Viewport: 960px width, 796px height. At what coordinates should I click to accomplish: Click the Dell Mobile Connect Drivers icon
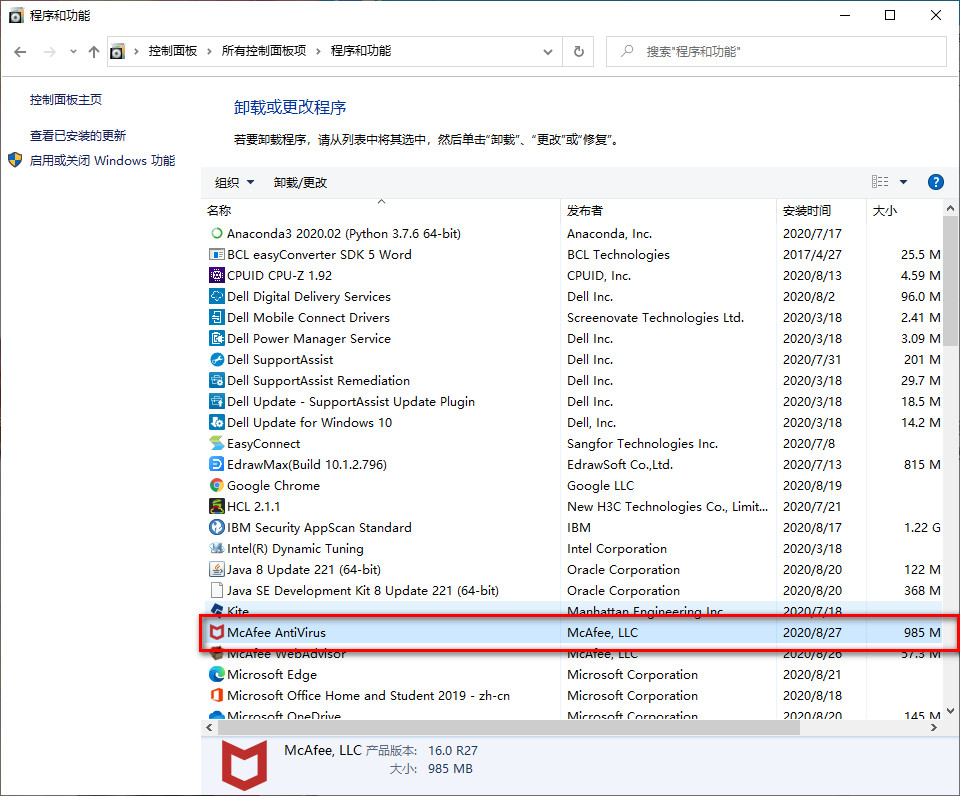[x=216, y=317]
